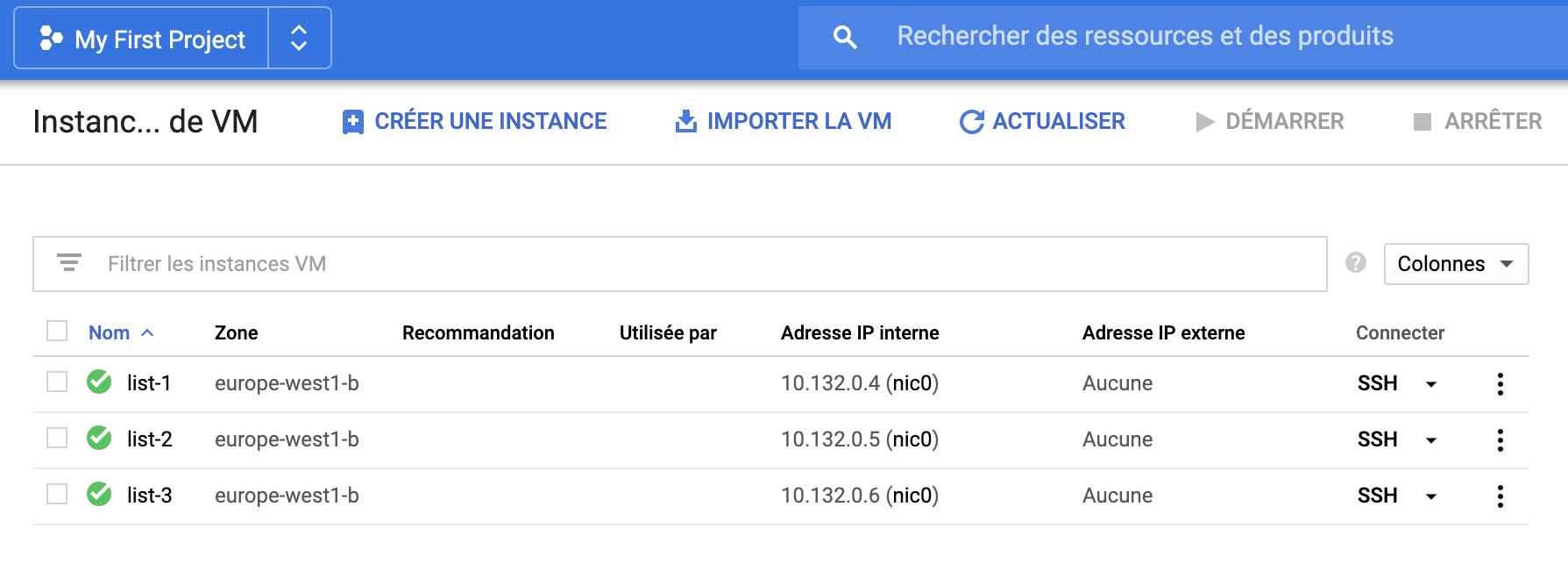Click the project hexagon icon
Viewport: 1568px width, 571px height.
tap(51, 39)
